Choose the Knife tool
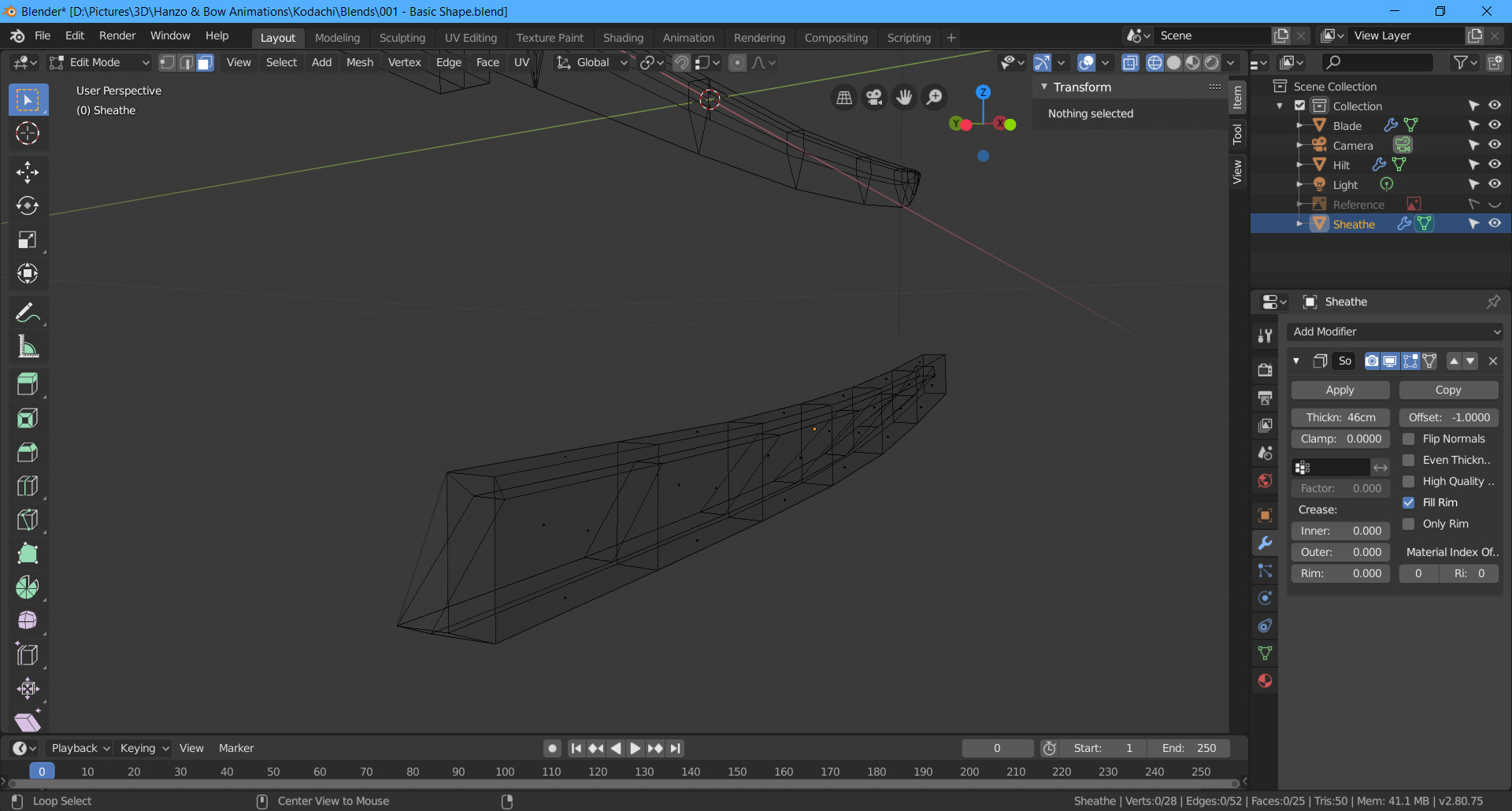Image resolution: width=1512 pixels, height=811 pixels. (x=28, y=520)
